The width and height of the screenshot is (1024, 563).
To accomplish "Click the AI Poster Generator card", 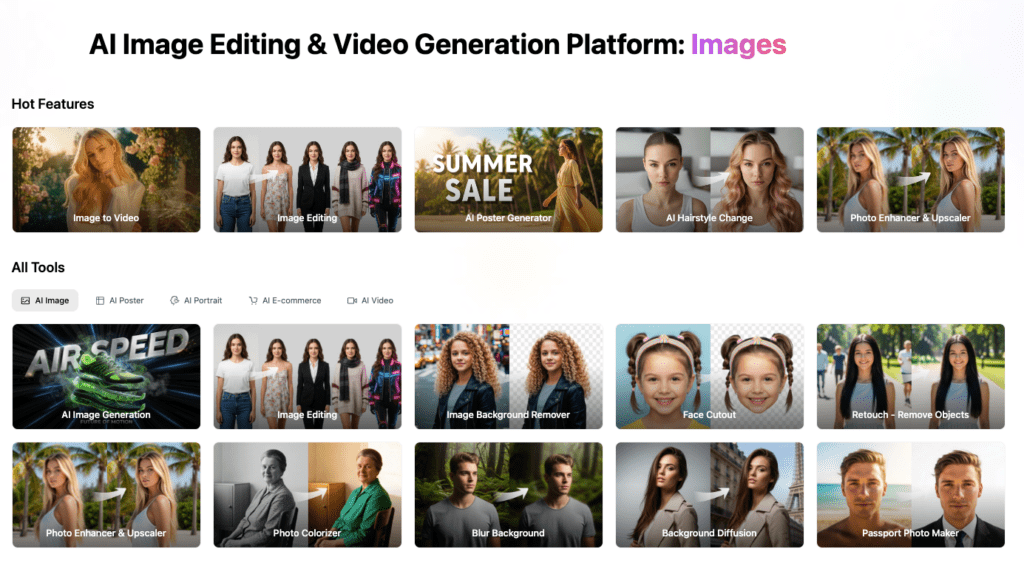I will click(508, 180).
